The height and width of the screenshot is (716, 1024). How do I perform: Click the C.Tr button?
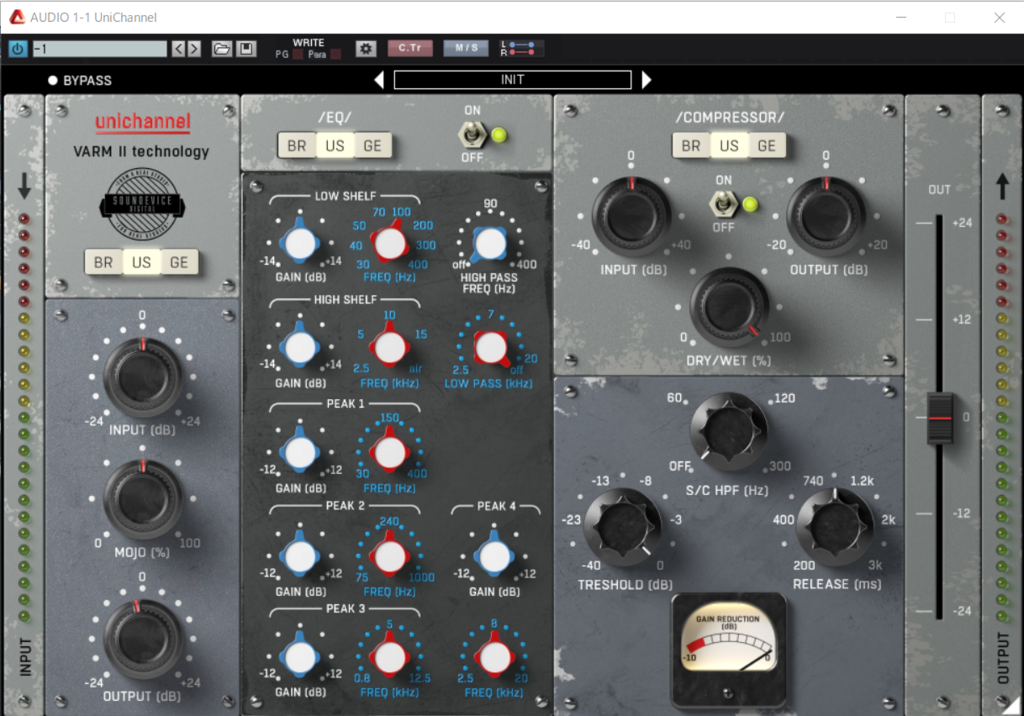[410, 48]
